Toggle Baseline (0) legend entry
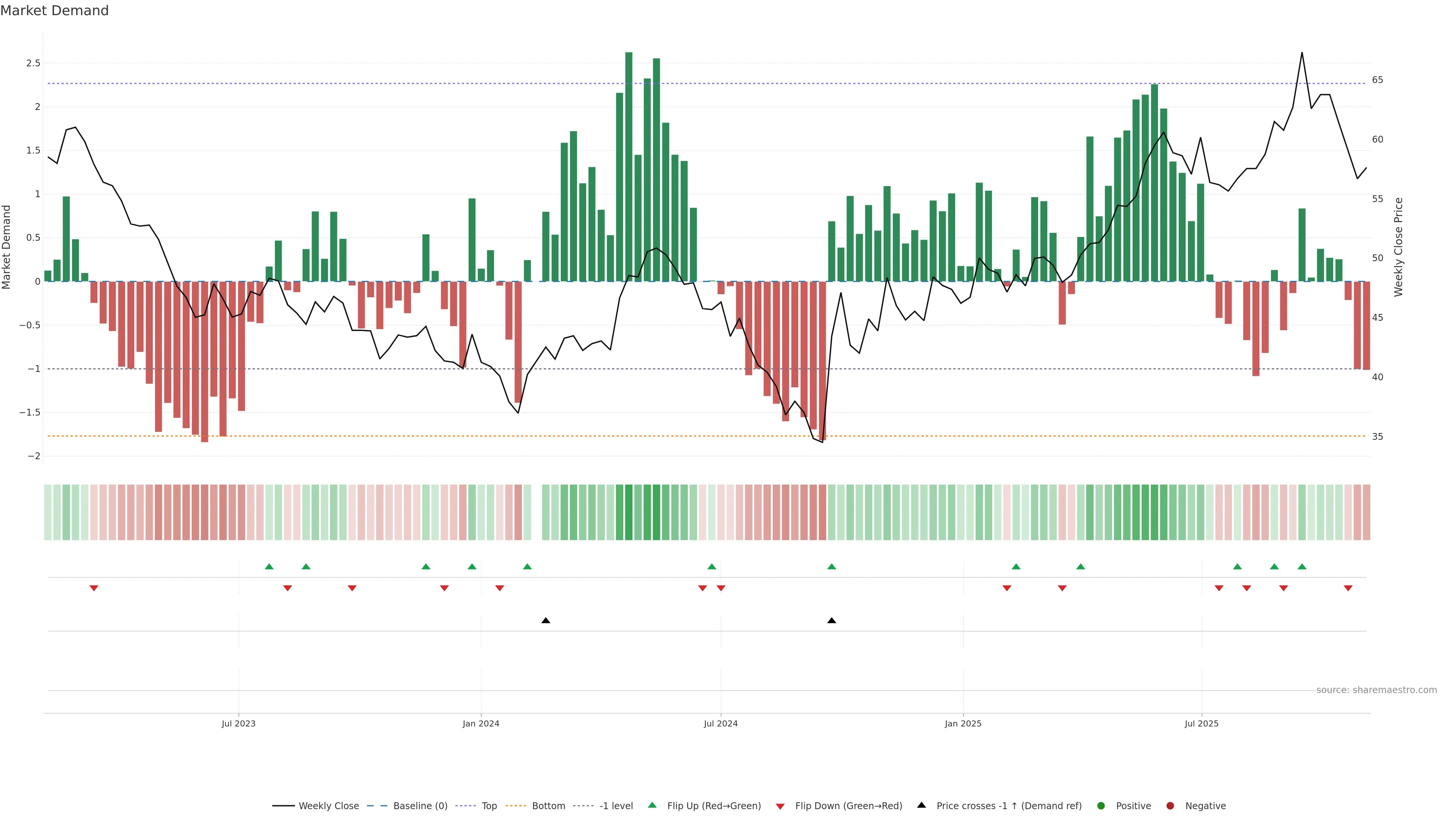 (x=420, y=806)
